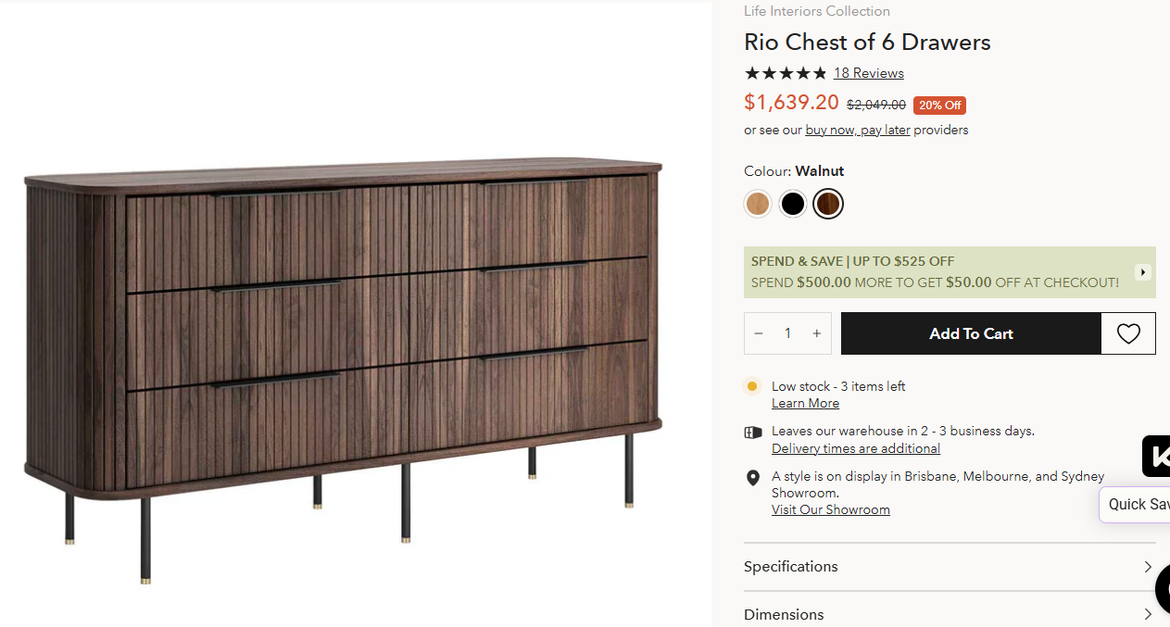Click the Add To Cart button
The height and width of the screenshot is (627, 1170).
(970, 334)
